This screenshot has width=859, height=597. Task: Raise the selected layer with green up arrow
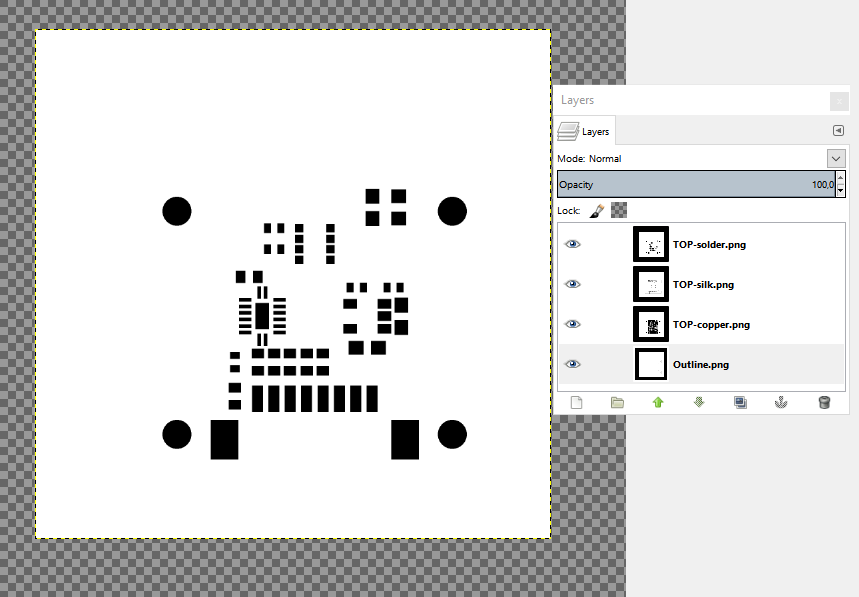click(658, 403)
